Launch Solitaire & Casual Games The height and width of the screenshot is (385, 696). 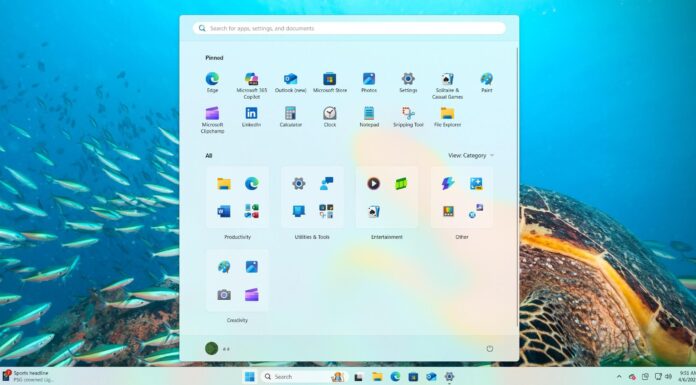click(x=447, y=86)
